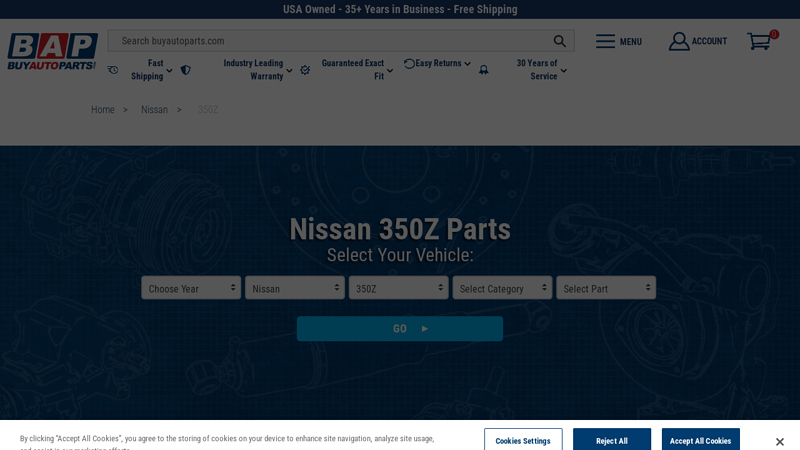Click the easy returns arrow icon
Image resolution: width=800 pixels, height=450 pixels.
pyautogui.click(x=409, y=64)
